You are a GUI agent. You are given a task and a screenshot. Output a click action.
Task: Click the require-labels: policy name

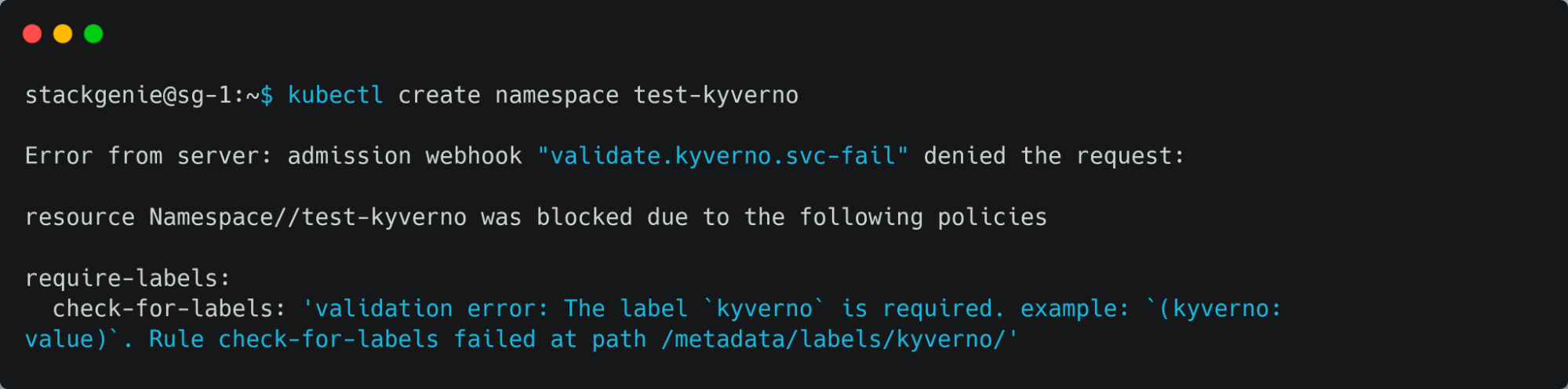pyautogui.click(x=128, y=278)
